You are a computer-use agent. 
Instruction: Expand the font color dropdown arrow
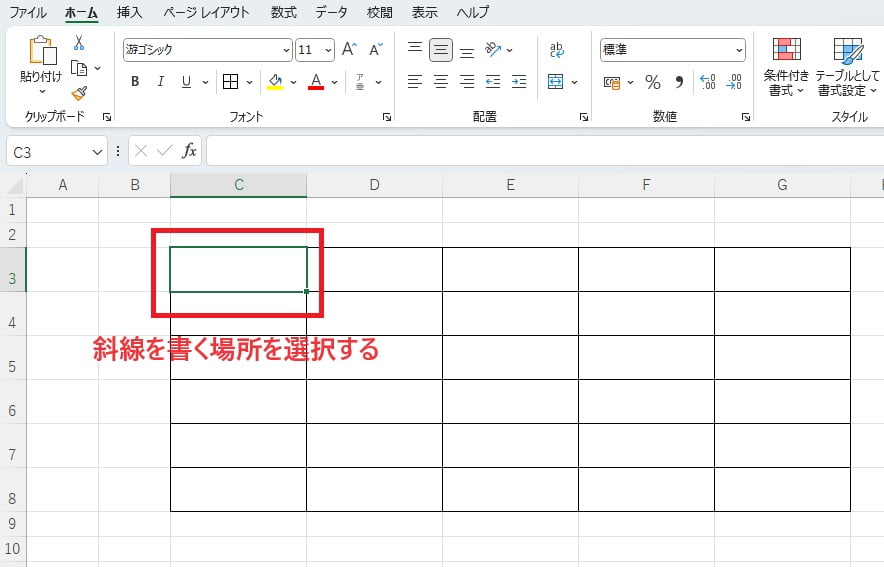334,82
